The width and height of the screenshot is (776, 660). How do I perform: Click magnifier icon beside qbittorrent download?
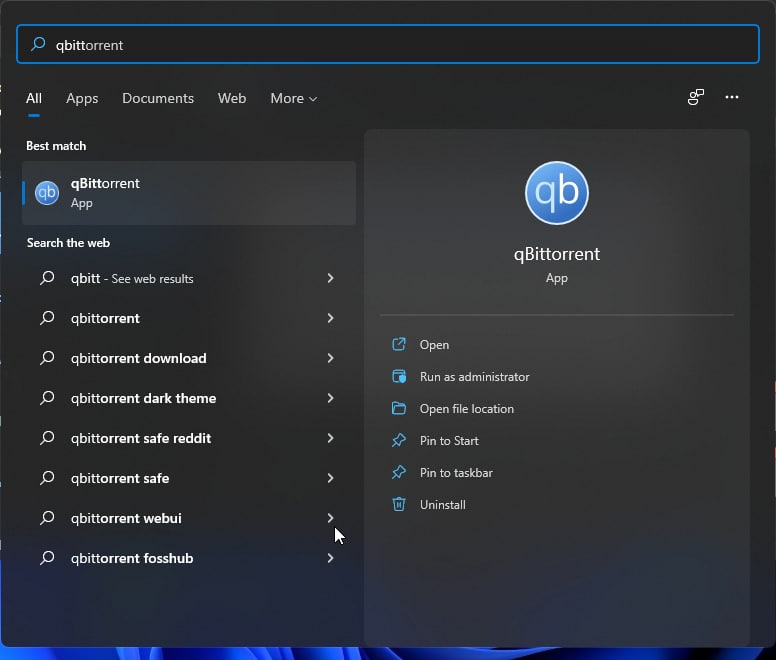click(x=47, y=358)
